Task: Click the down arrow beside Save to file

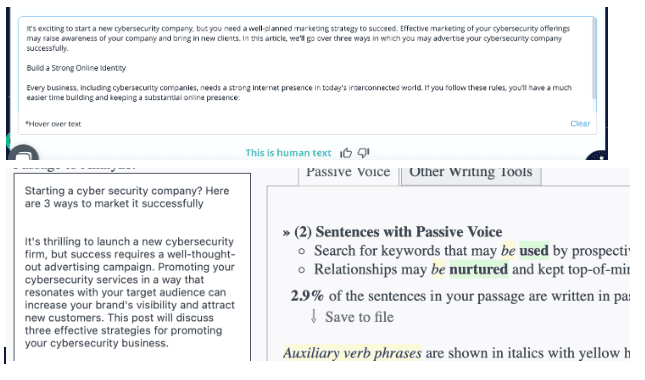Action: [313, 316]
